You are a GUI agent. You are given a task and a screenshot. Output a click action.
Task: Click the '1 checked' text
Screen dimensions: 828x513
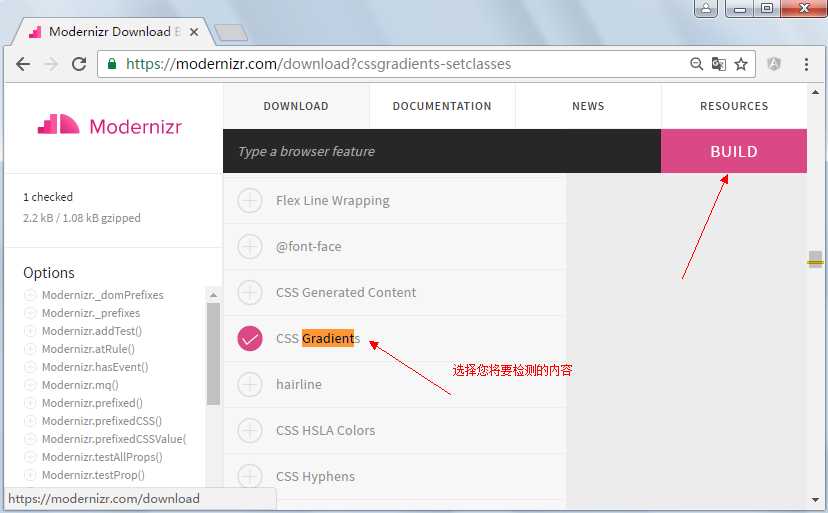coord(48,197)
